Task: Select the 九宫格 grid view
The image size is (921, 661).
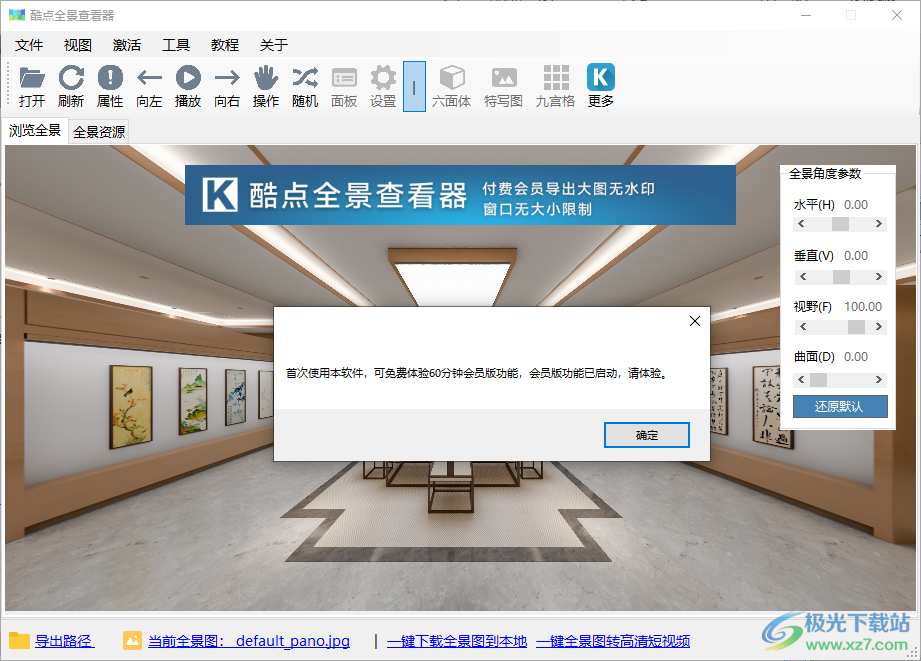Action: click(x=556, y=86)
